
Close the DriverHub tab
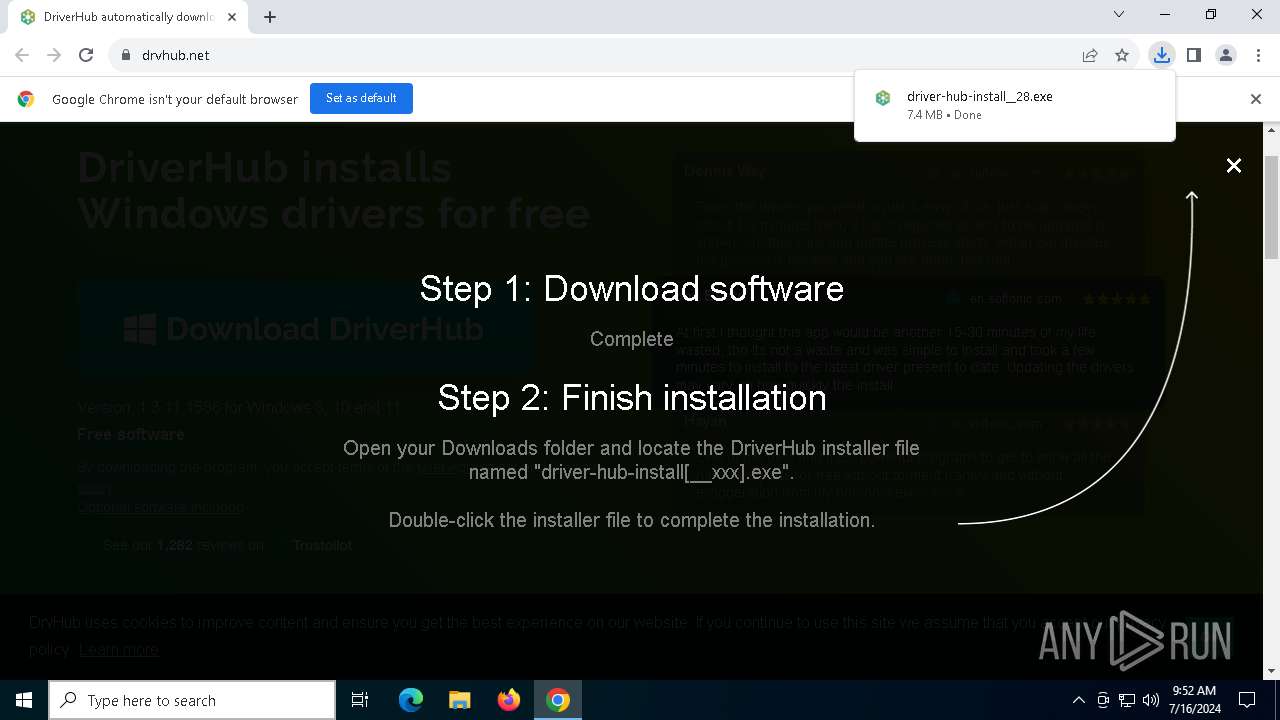tap(233, 17)
